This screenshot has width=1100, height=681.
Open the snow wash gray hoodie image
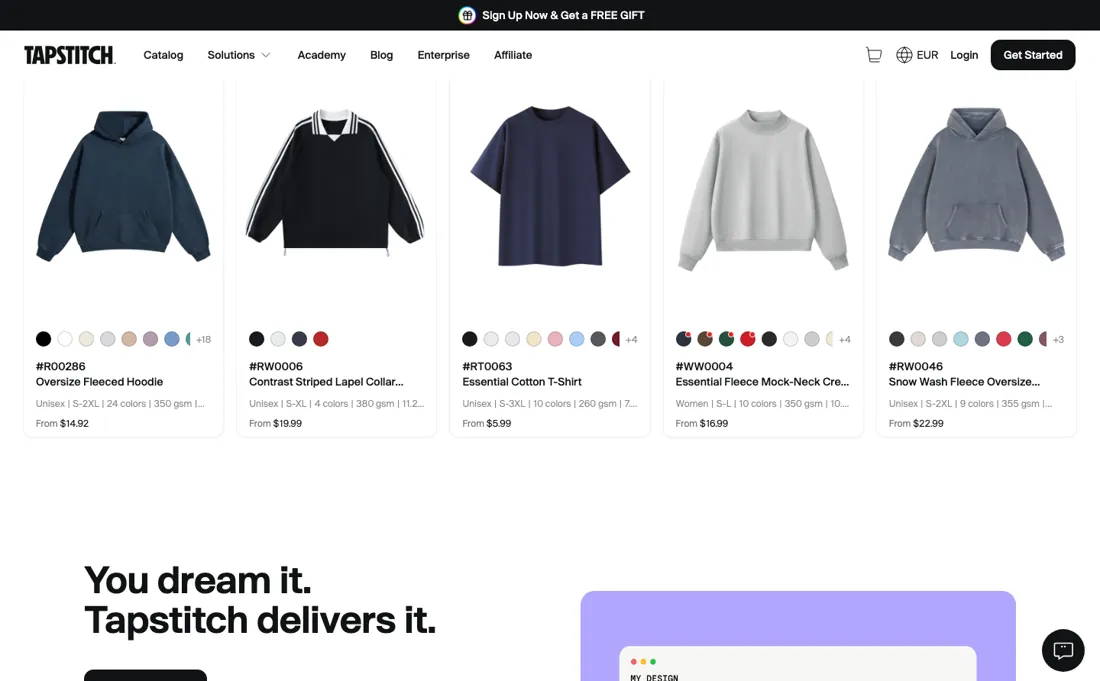click(x=977, y=184)
